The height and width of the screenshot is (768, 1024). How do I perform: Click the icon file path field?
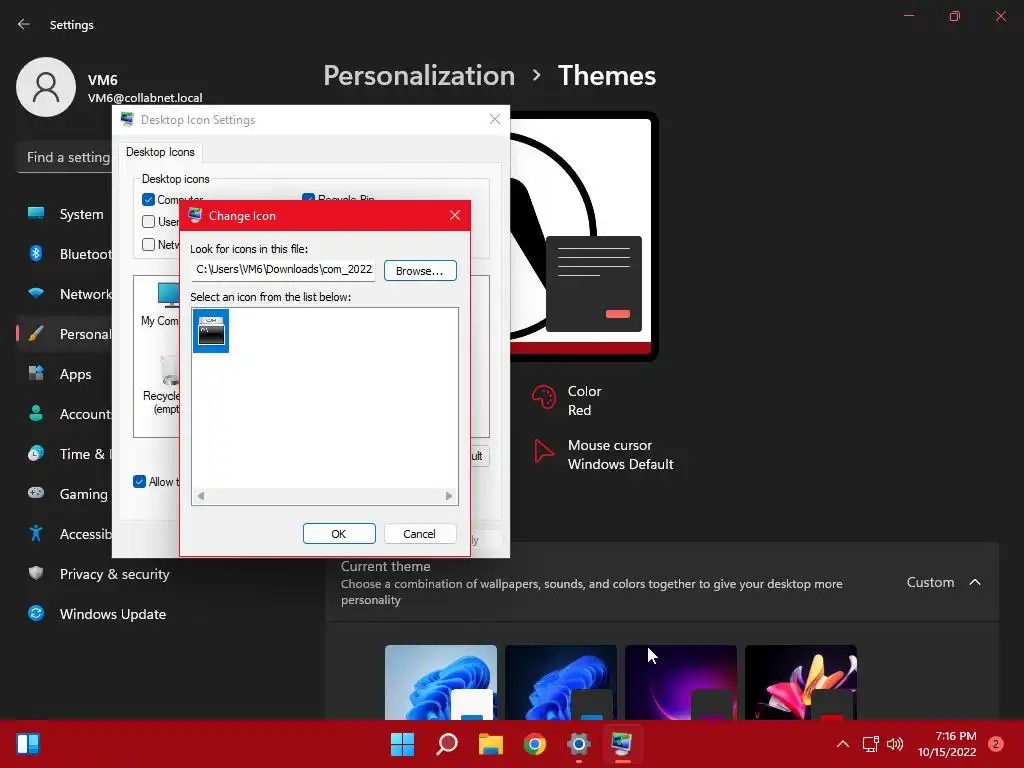283,270
